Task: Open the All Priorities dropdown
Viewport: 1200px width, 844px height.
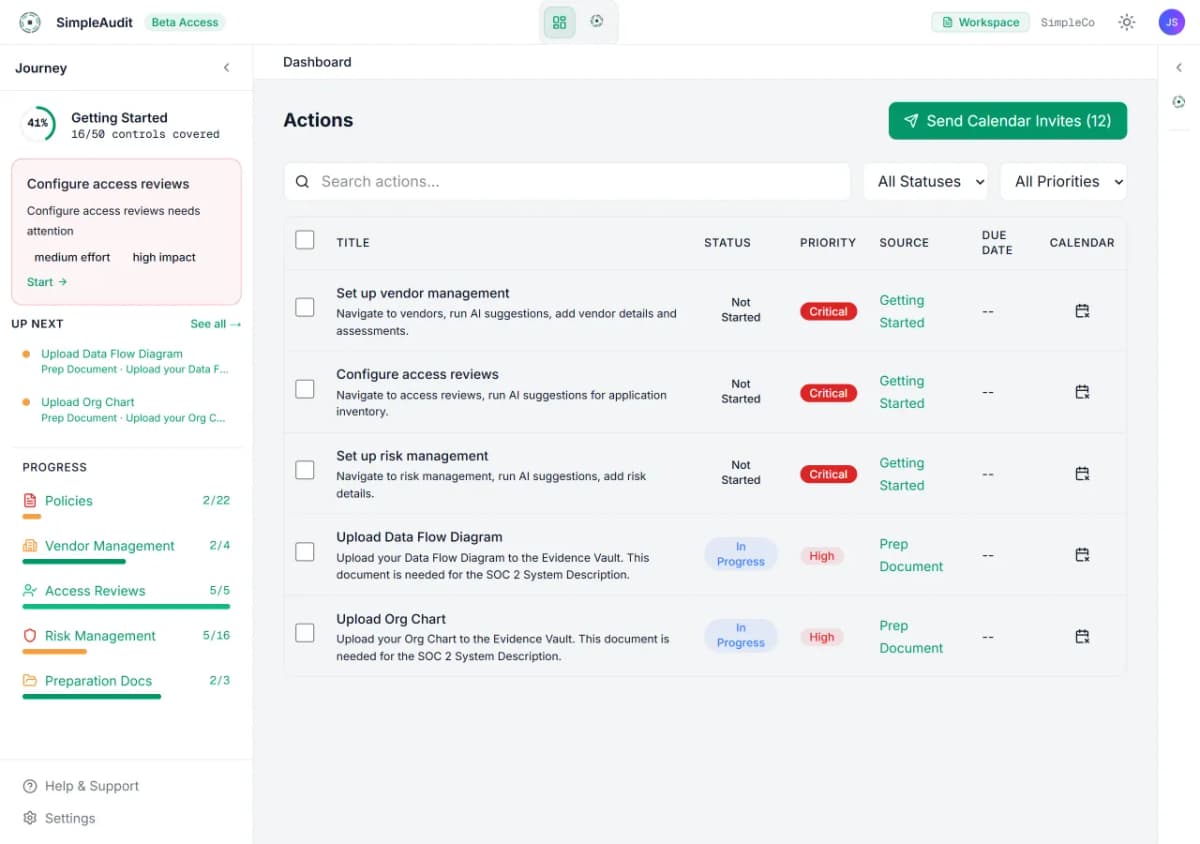Action: 1063,181
